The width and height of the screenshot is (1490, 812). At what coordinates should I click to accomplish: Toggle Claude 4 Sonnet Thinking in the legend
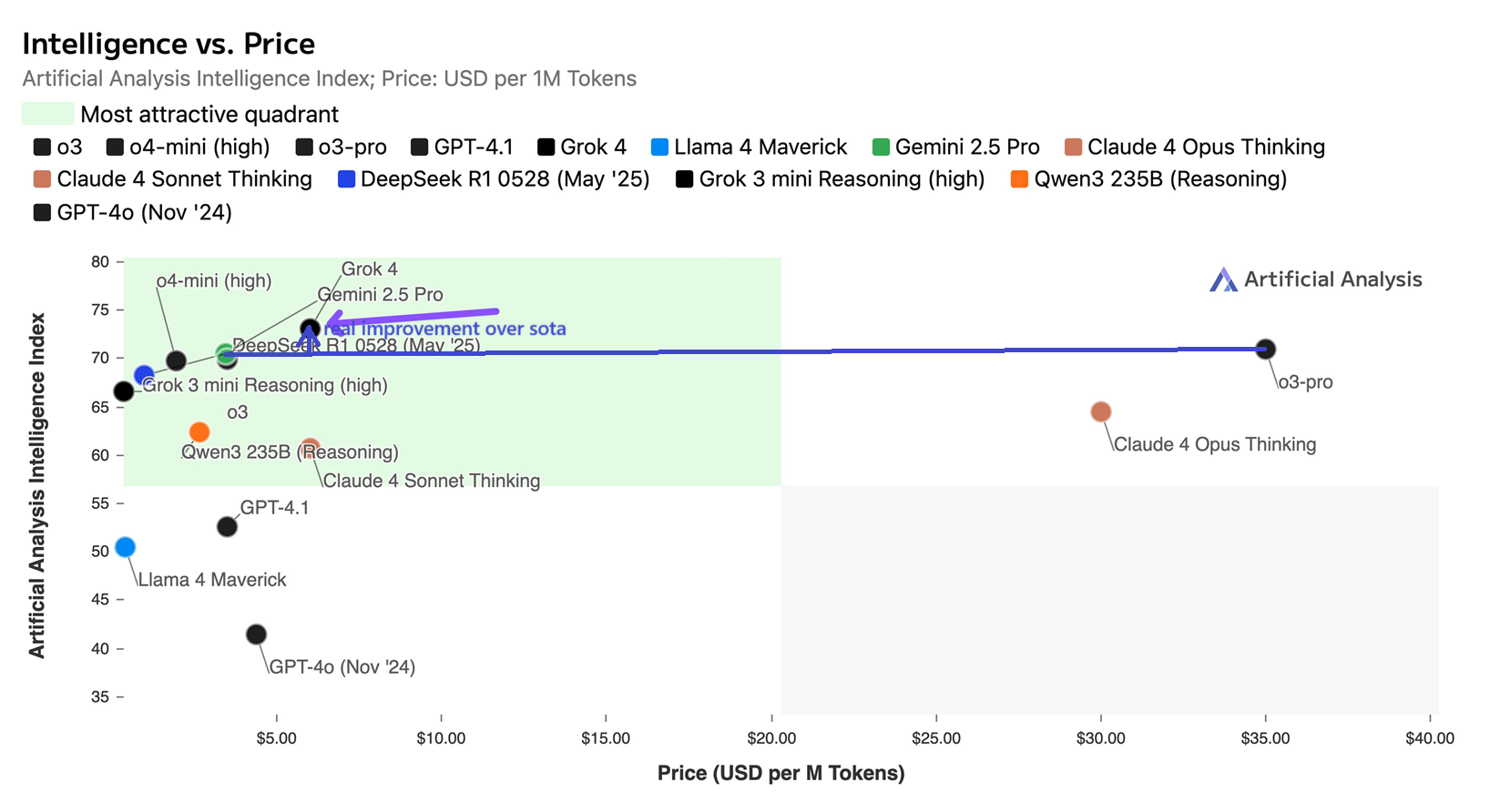click(173, 179)
